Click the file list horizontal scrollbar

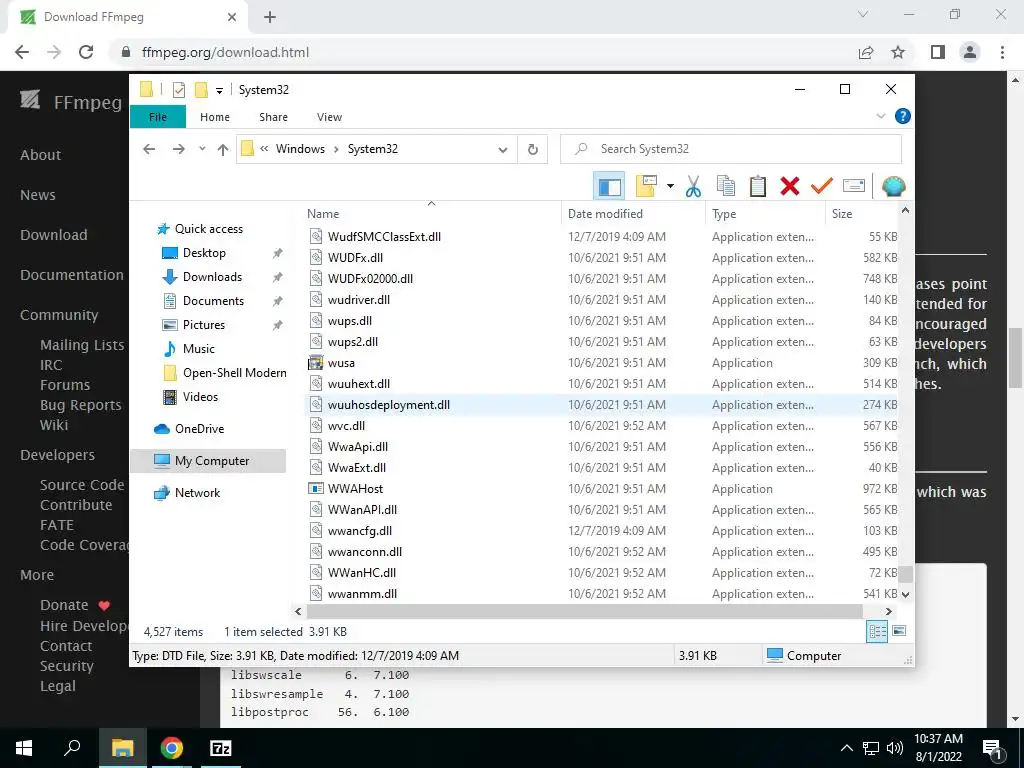pyautogui.click(x=584, y=612)
